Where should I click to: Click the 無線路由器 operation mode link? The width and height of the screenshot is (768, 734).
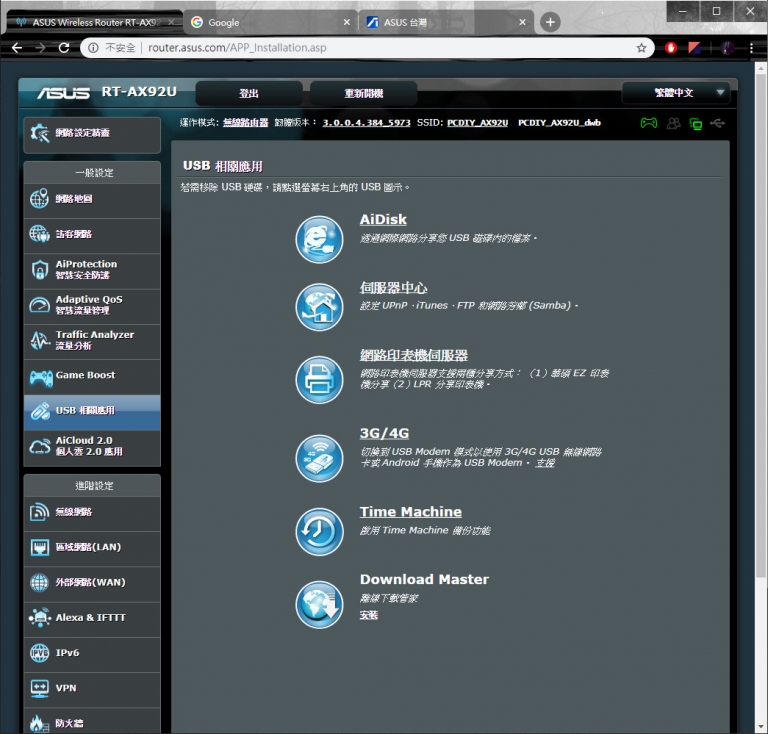click(245, 122)
